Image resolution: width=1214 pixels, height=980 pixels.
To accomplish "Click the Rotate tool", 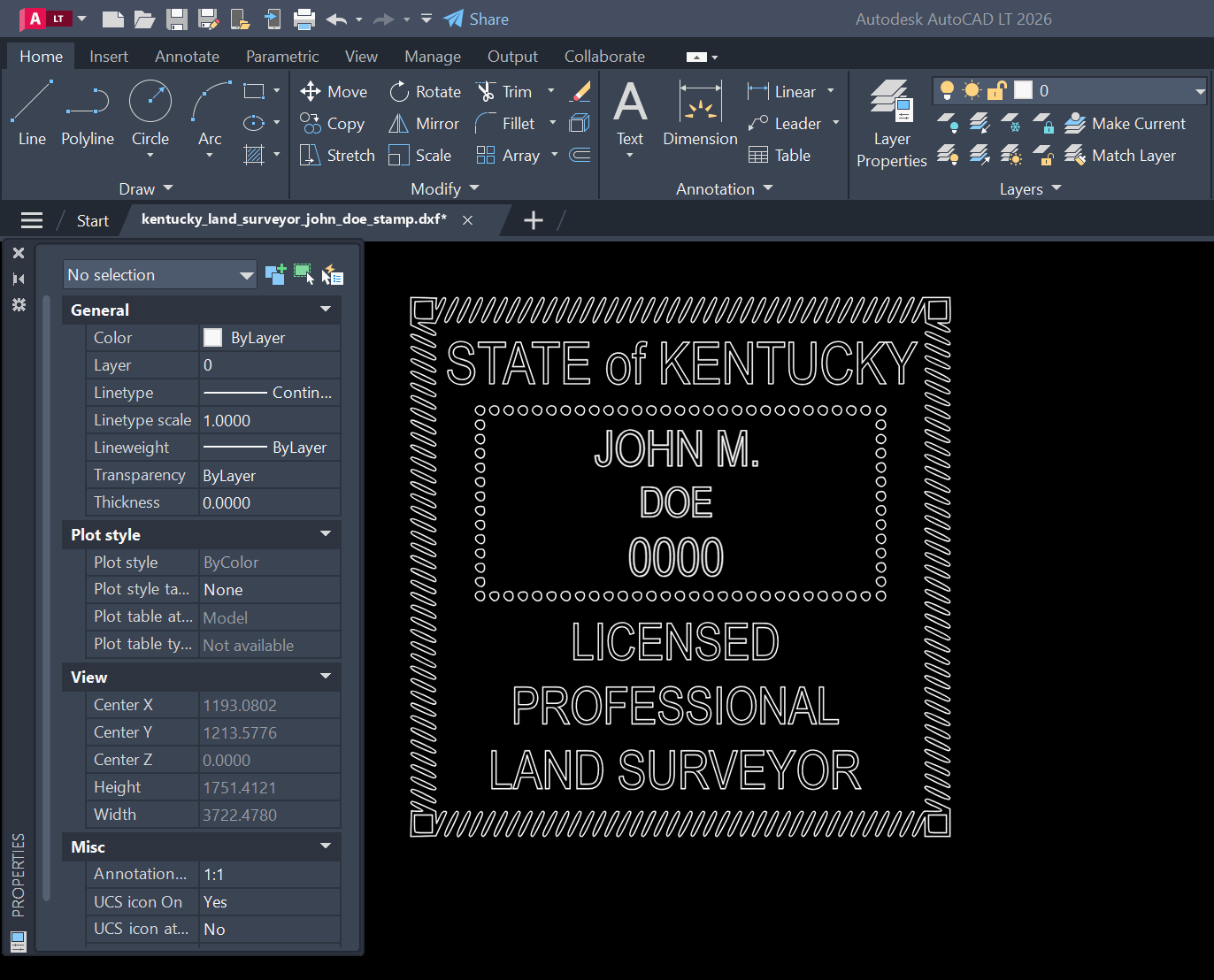I will pyautogui.click(x=425, y=91).
